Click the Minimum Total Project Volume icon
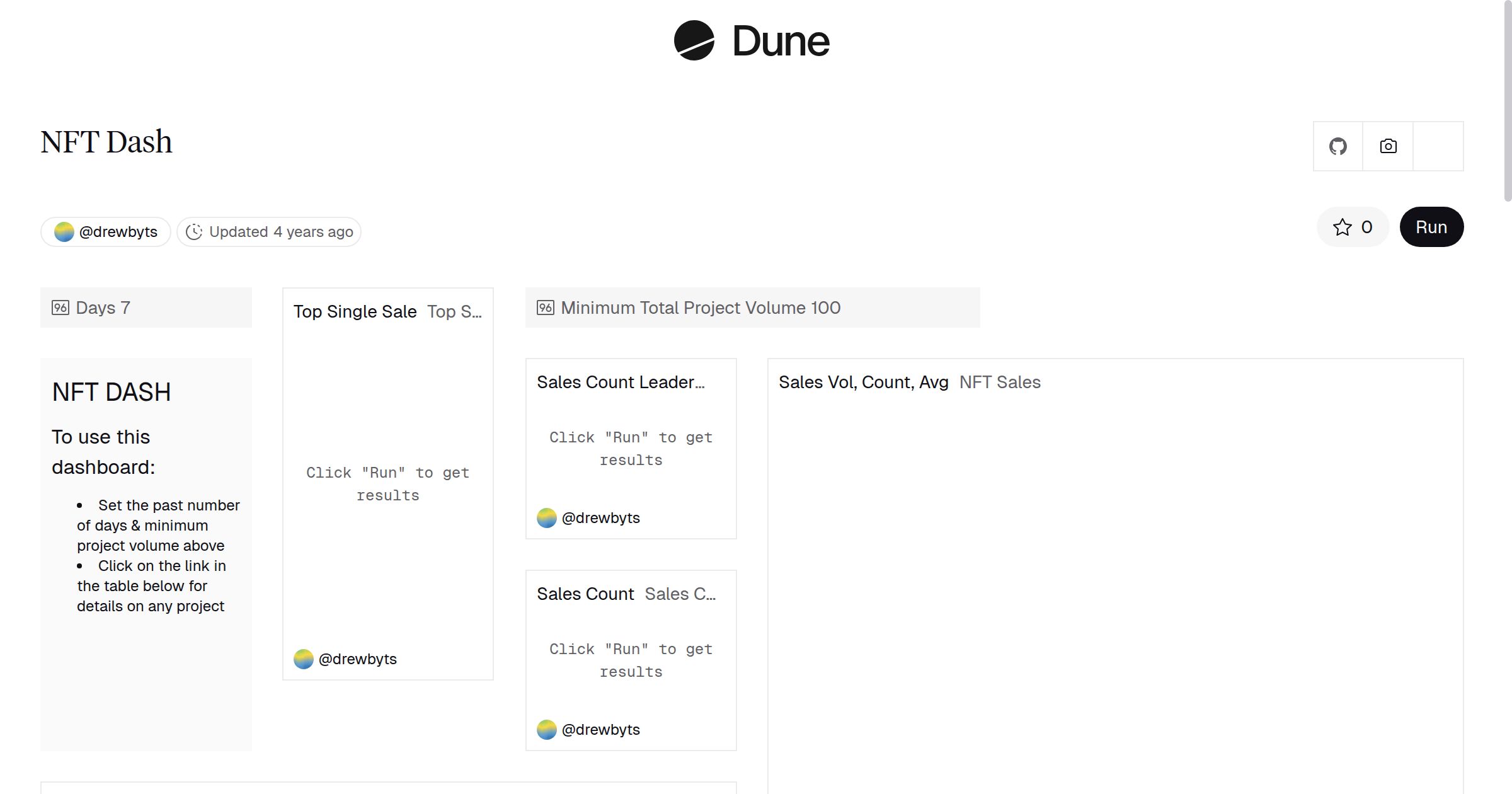The width and height of the screenshot is (1512, 794). [545, 308]
